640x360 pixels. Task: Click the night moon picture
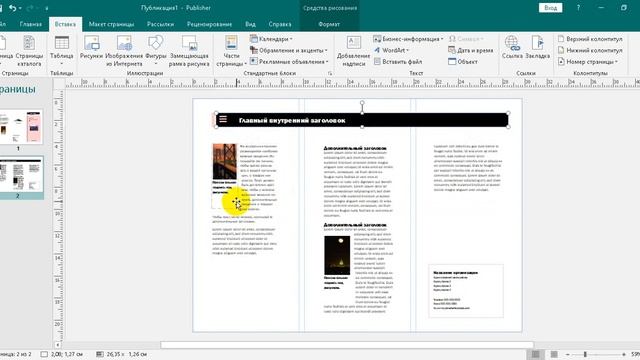click(x=337, y=255)
